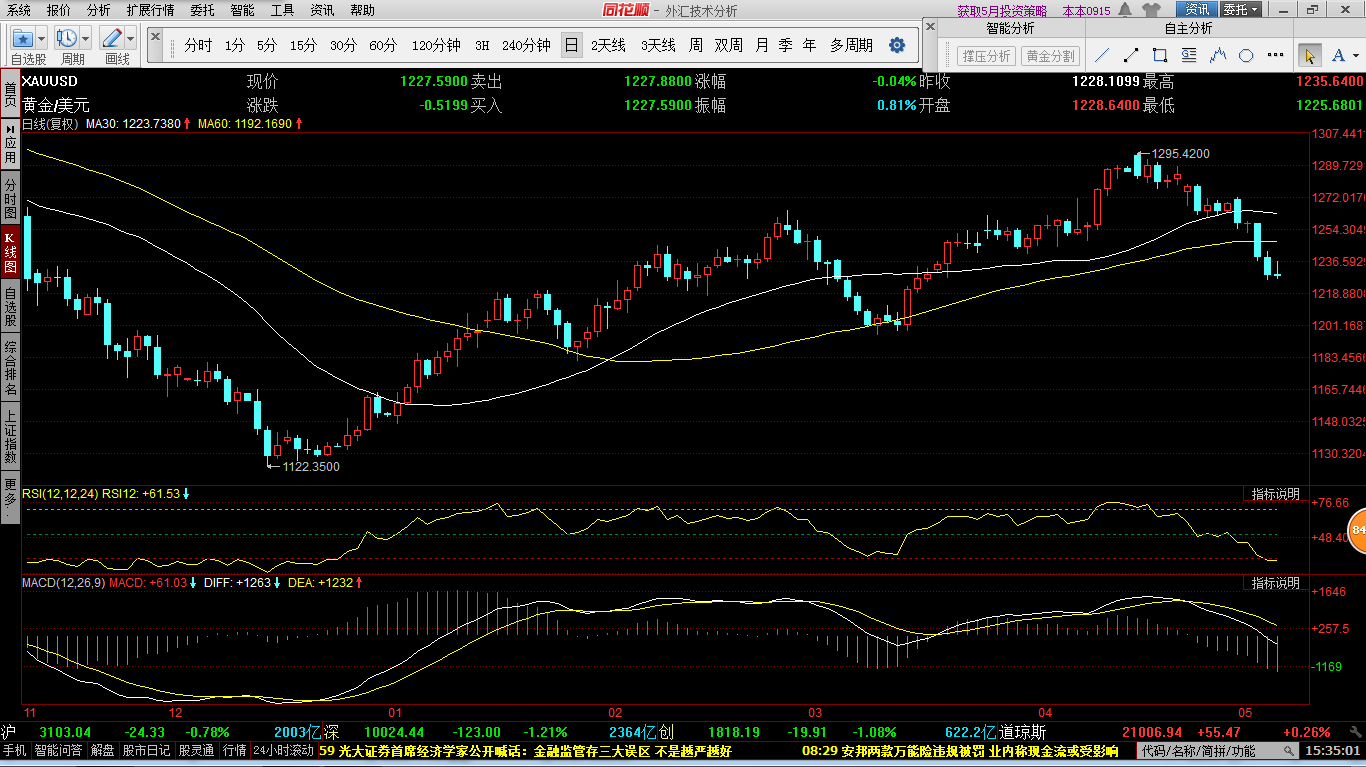Switch chart to 分时 view
Screen dimensions: 1366x767
(x=198, y=45)
